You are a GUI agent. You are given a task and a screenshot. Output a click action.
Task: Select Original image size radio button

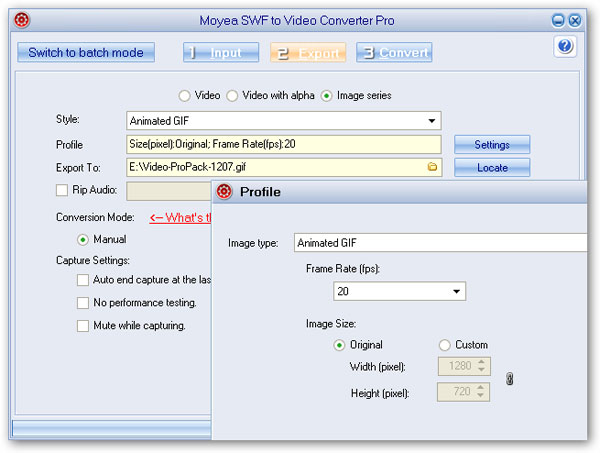pos(339,345)
